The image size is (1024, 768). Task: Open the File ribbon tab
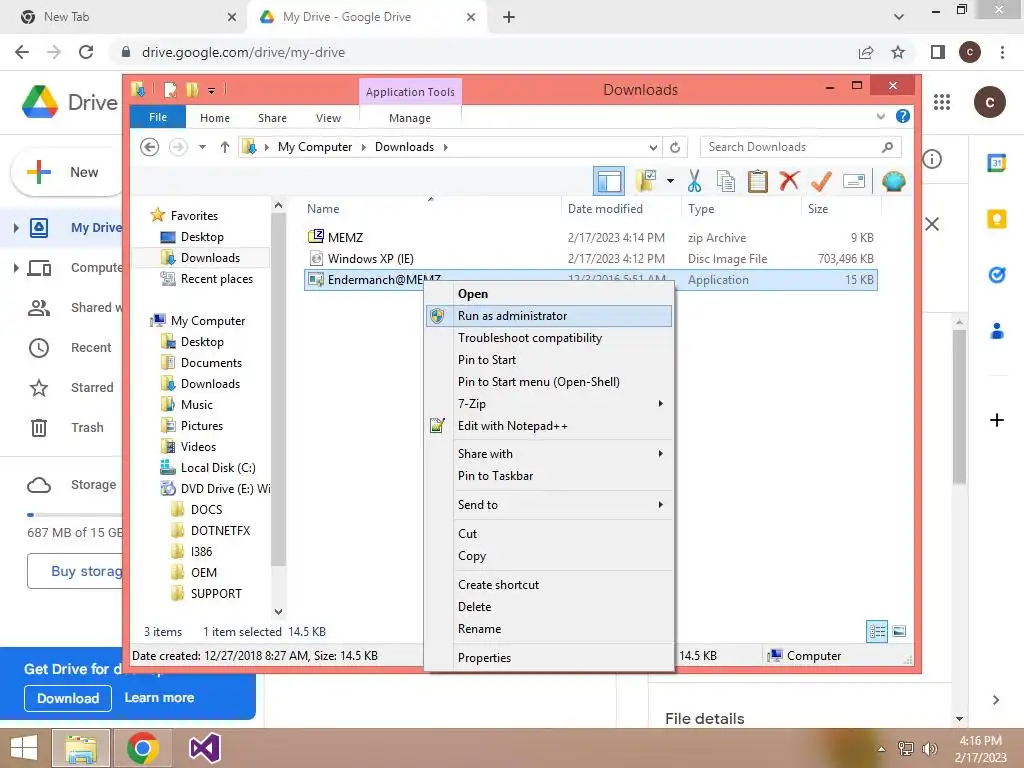tap(158, 117)
